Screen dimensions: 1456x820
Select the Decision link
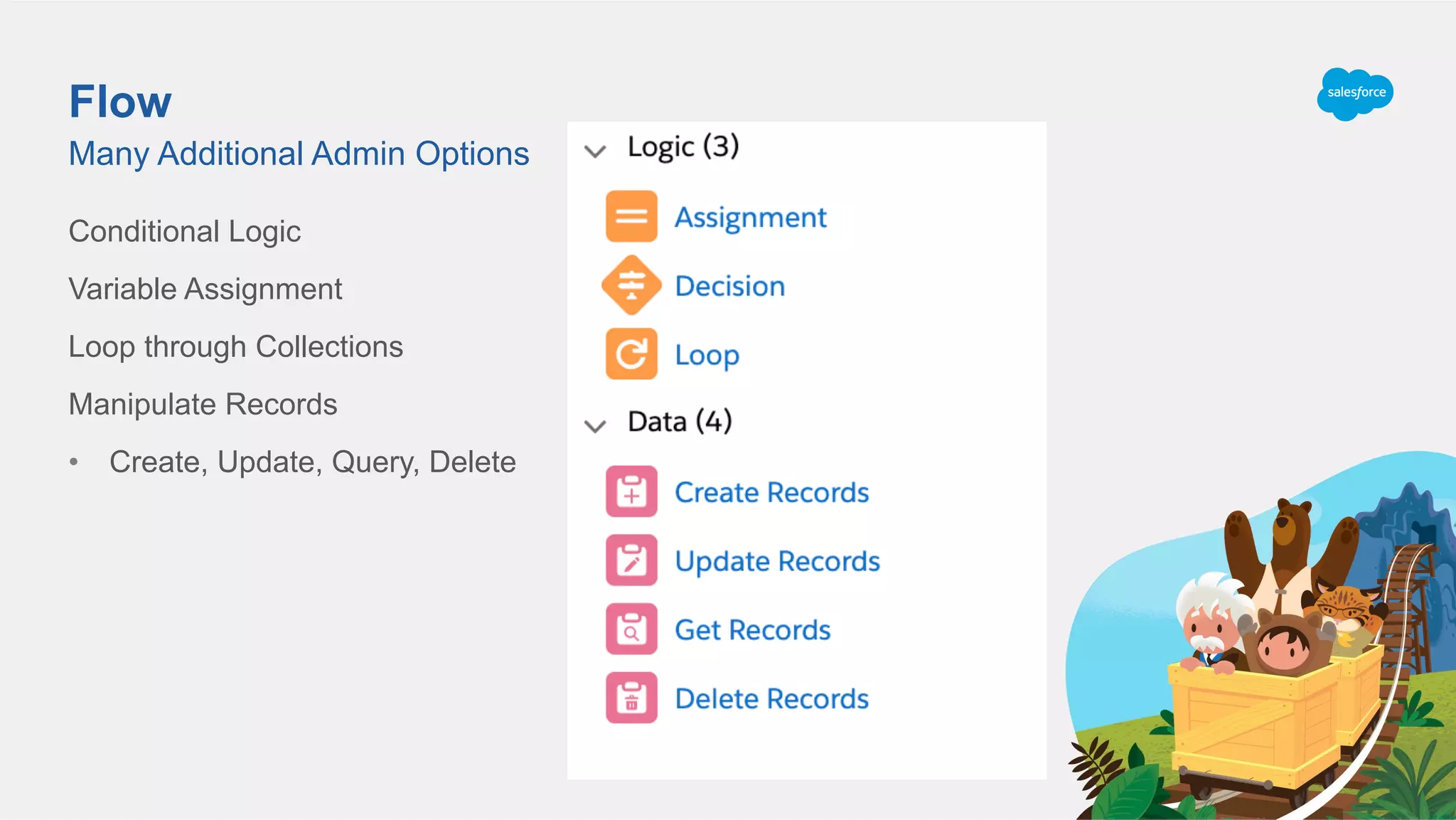coord(730,286)
